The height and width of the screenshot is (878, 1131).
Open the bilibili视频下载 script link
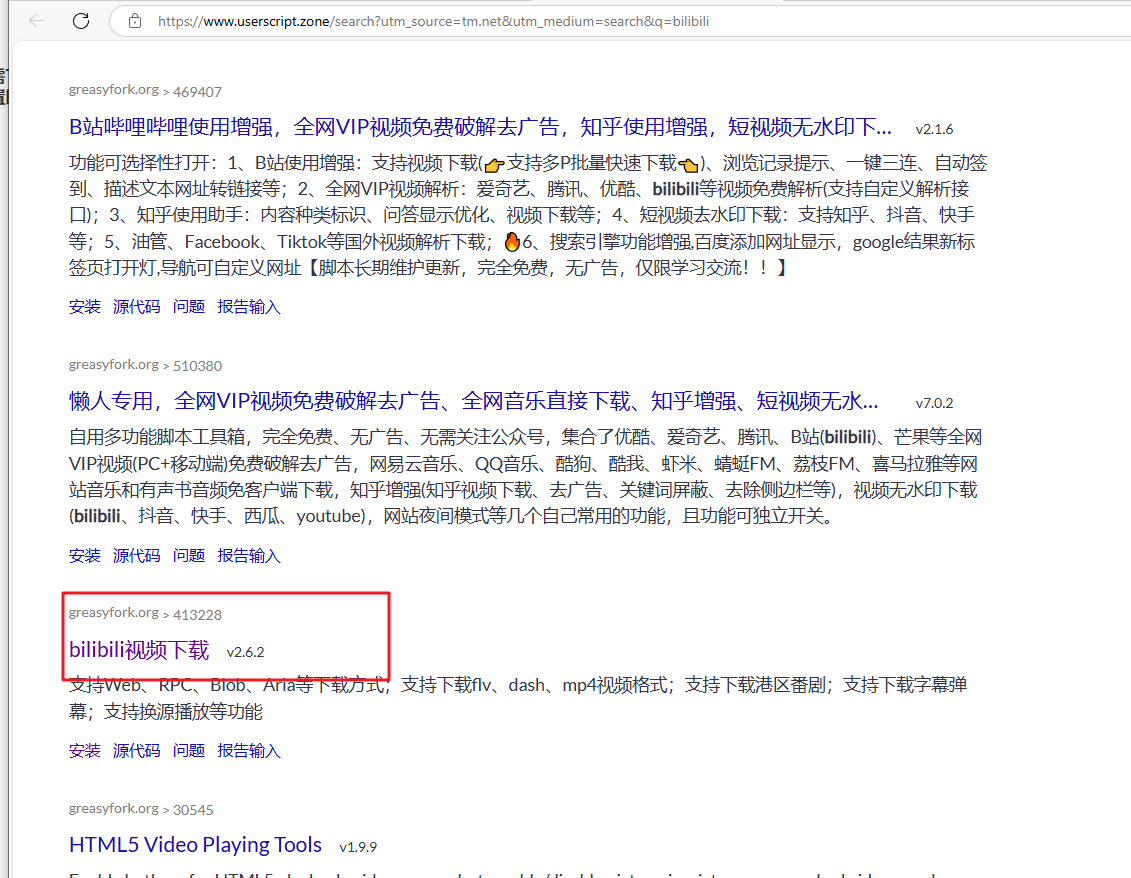pos(139,650)
